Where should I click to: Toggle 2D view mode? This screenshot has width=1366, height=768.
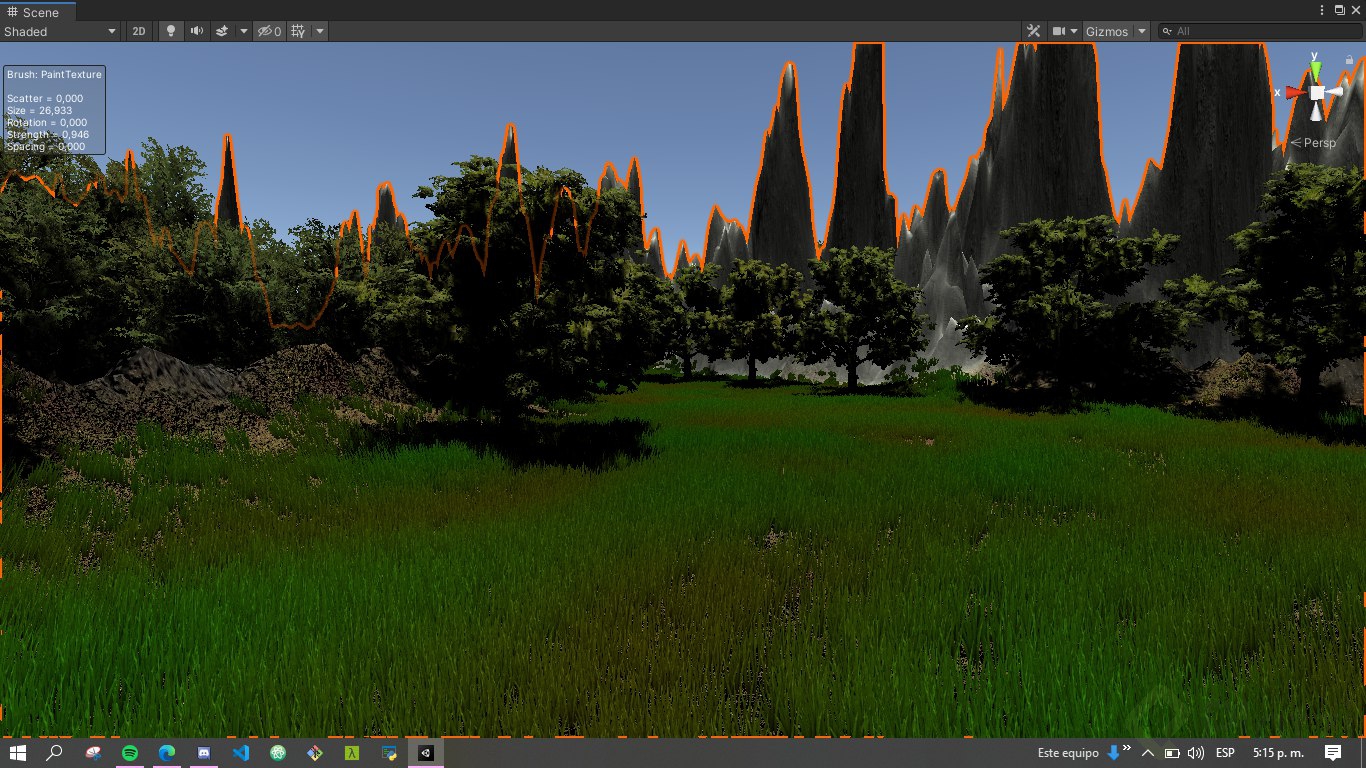click(x=139, y=31)
